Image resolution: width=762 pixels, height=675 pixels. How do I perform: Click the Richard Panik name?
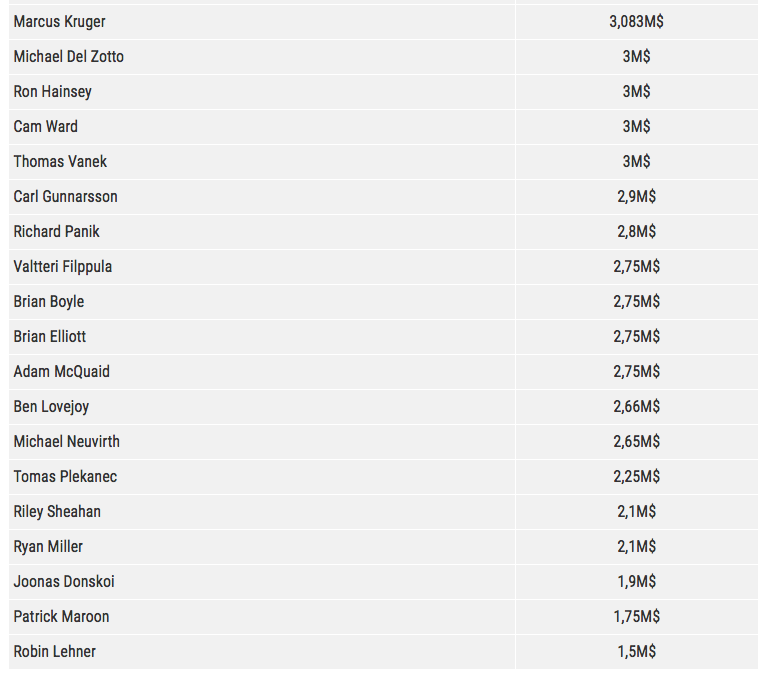tap(57, 231)
